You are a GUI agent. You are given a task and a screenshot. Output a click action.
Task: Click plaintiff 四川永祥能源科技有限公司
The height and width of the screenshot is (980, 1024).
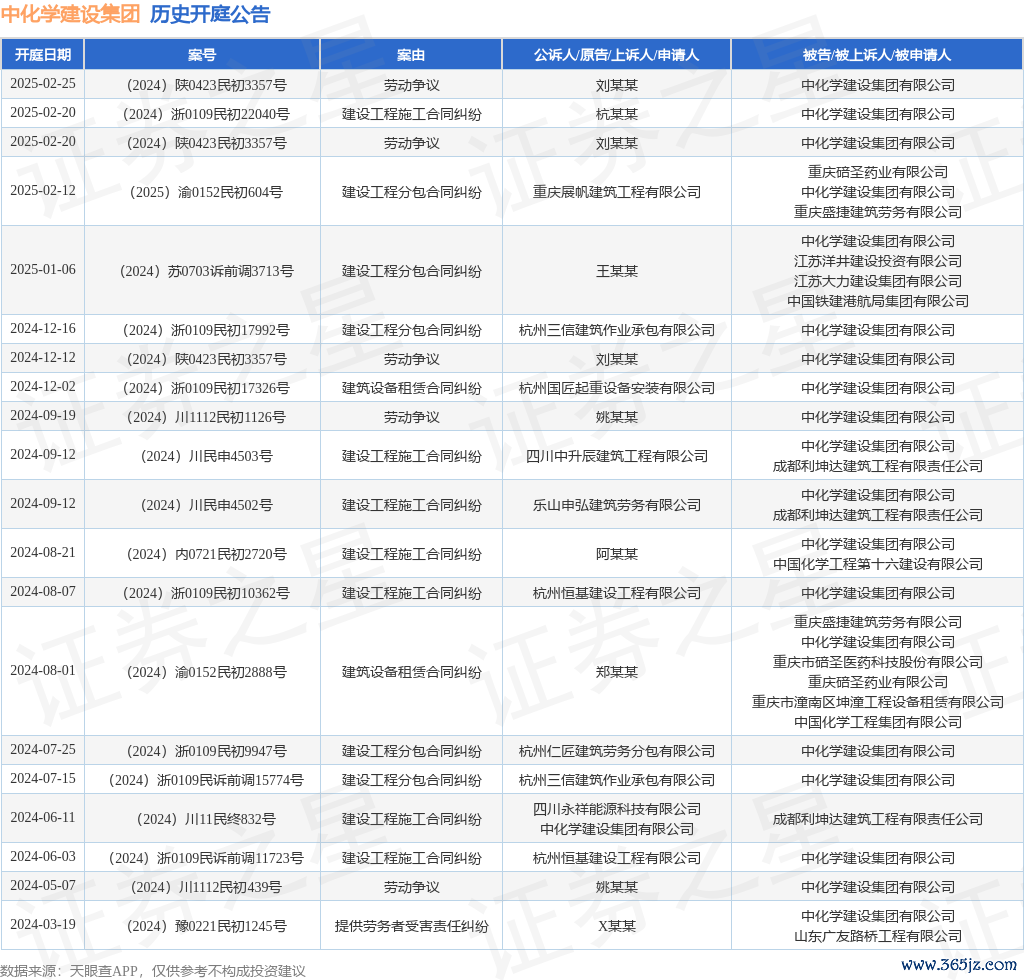coord(616,810)
